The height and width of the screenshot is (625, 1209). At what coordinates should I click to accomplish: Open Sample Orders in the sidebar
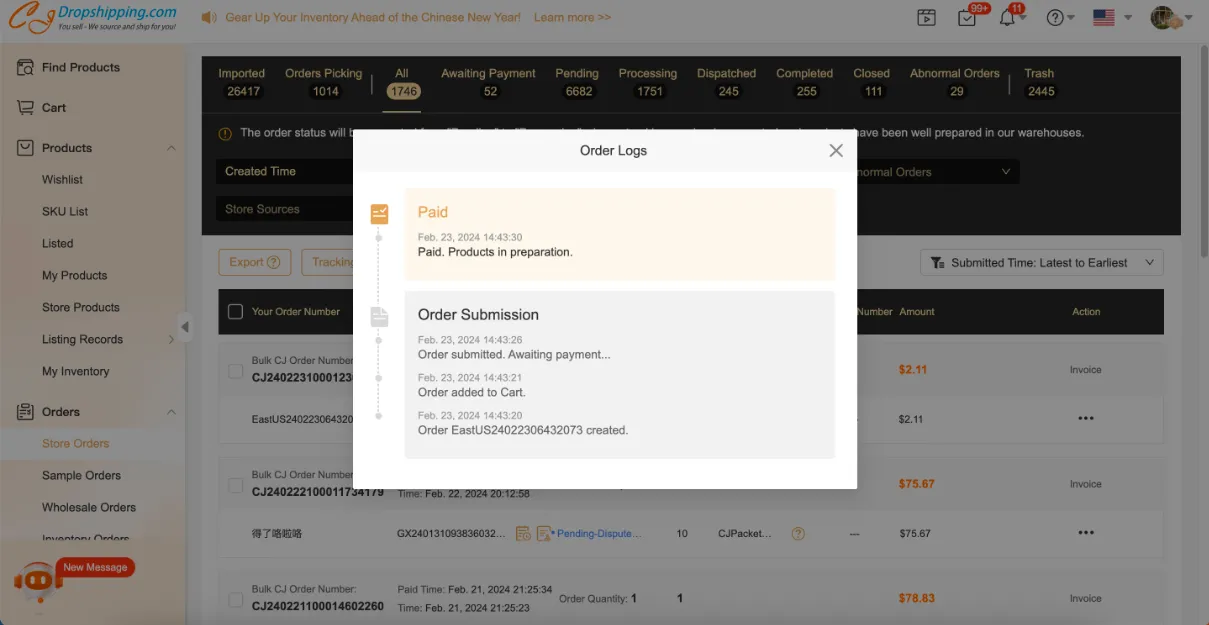point(81,476)
